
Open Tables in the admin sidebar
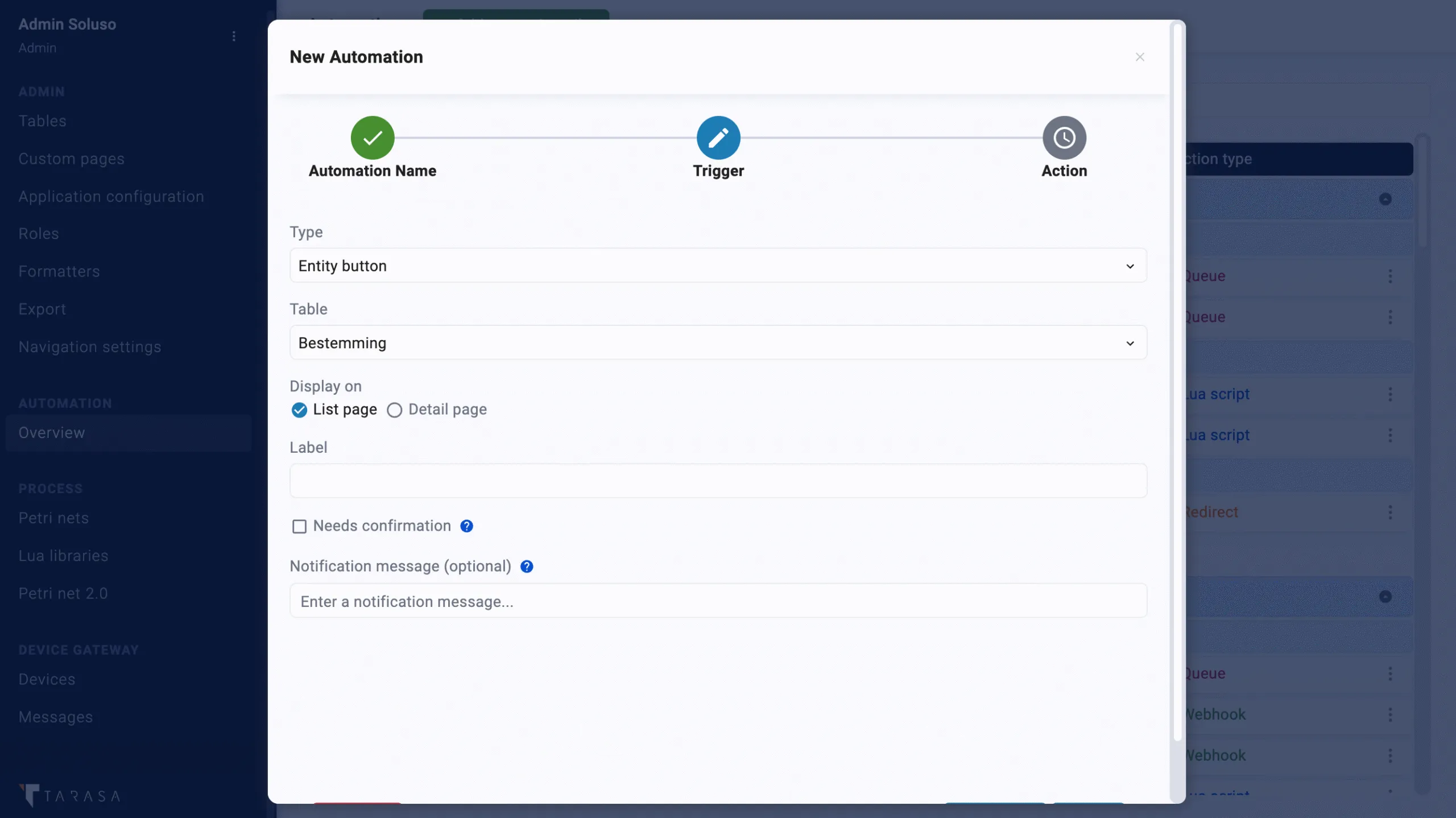pos(43,121)
